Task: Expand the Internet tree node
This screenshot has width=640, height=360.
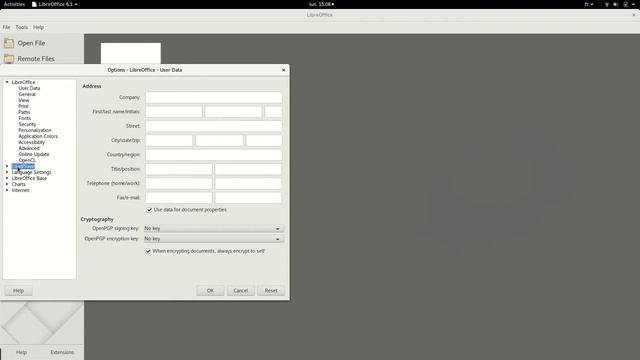Action: point(7,190)
